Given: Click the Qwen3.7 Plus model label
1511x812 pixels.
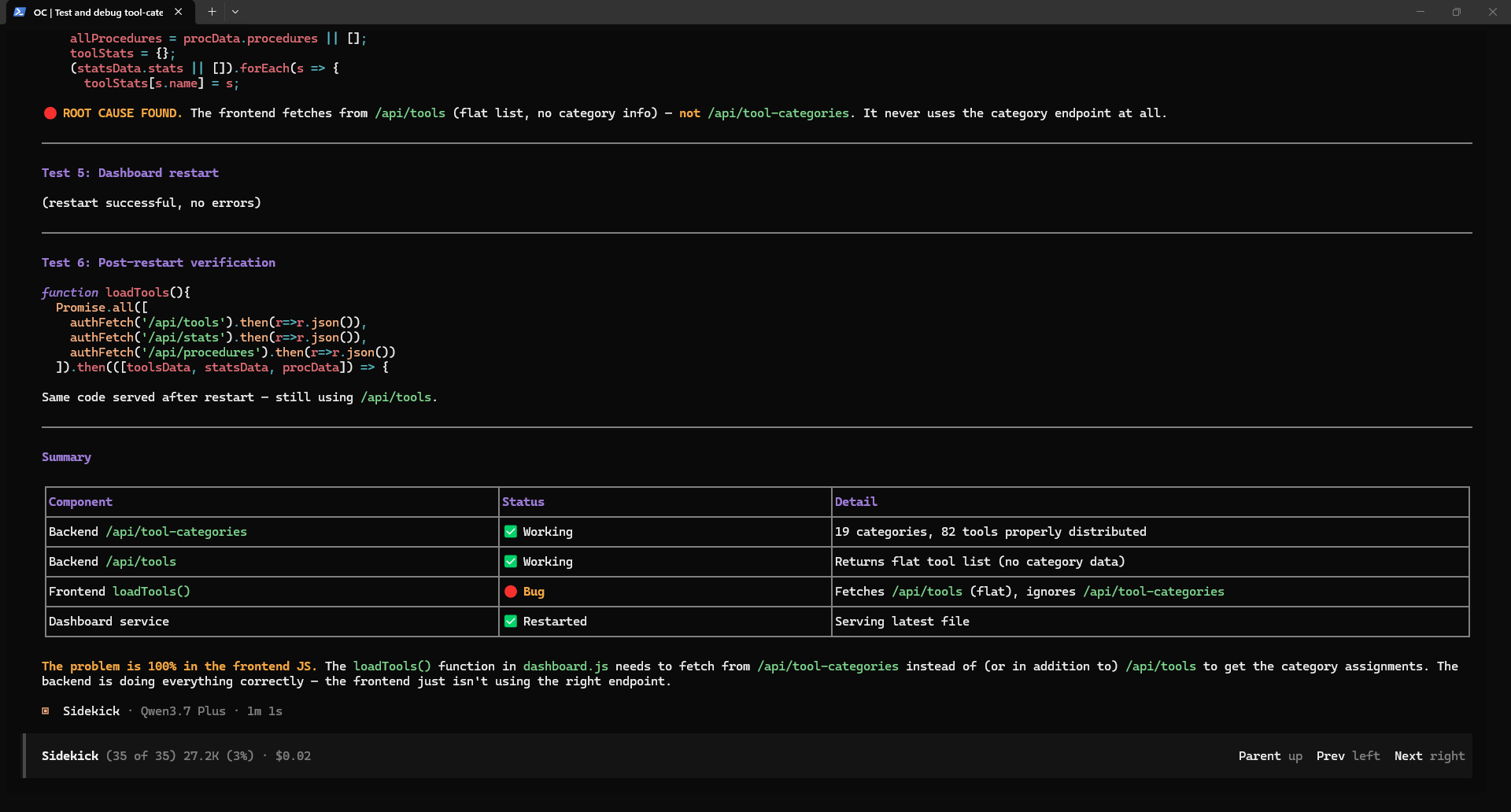Looking at the screenshot, I should (x=183, y=711).
